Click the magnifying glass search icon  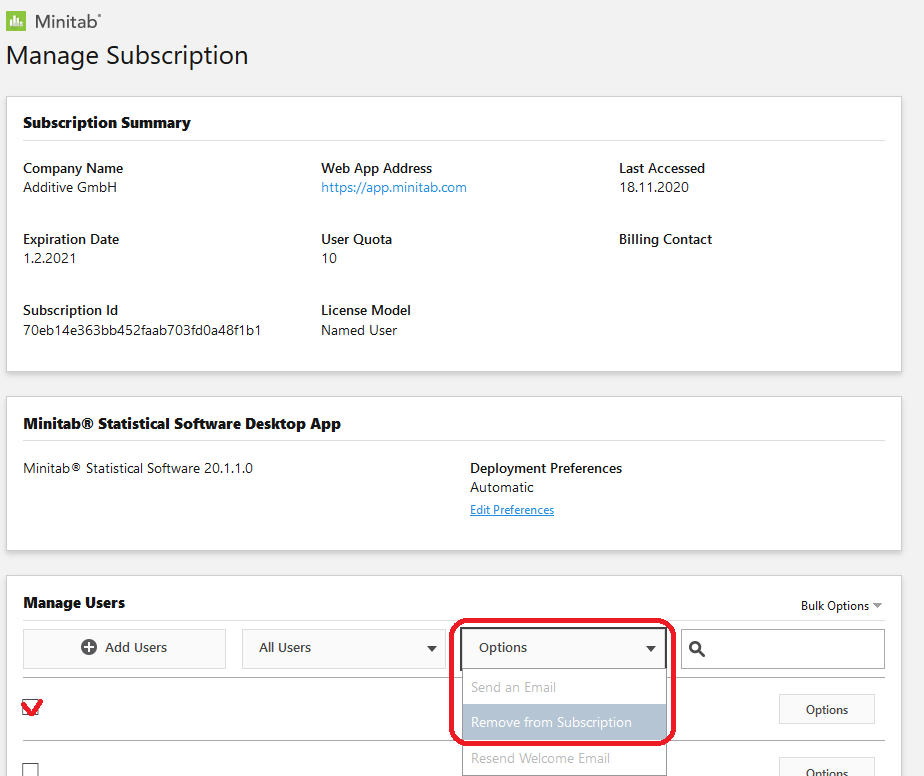tap(697, 649)
